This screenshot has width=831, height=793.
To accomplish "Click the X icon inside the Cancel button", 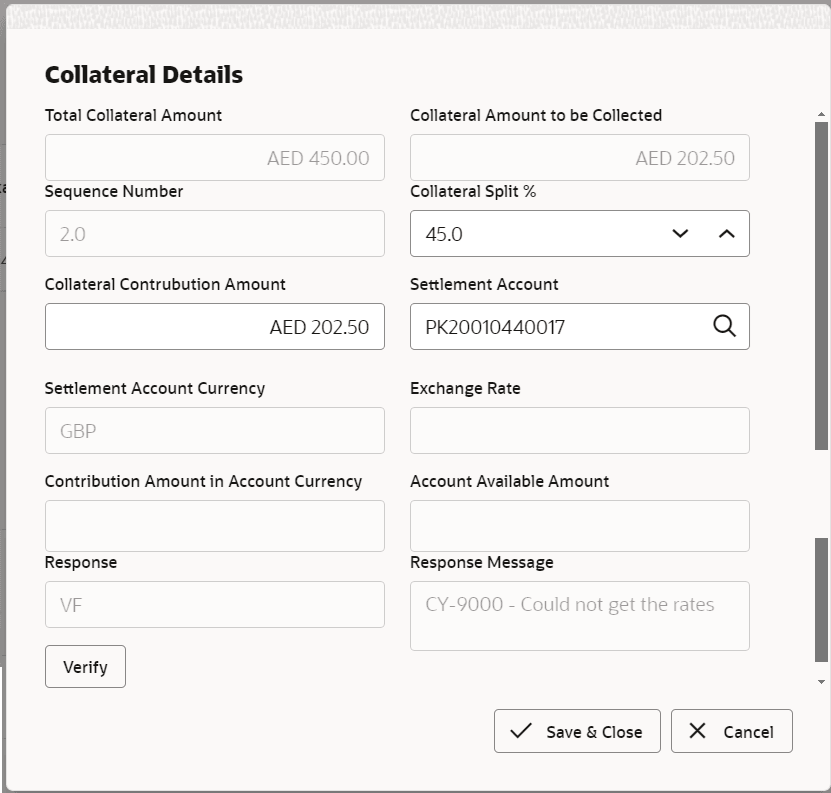I will pyautogui.click(x=697, y=731).
